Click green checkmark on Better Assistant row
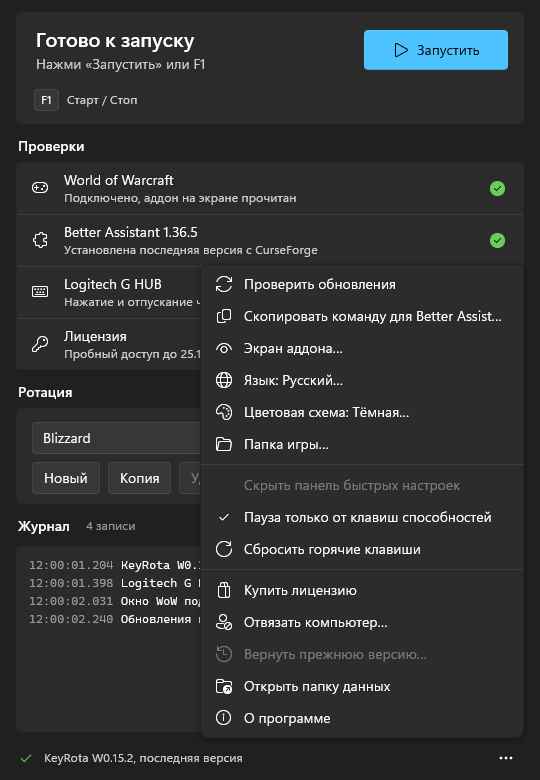 497,241
